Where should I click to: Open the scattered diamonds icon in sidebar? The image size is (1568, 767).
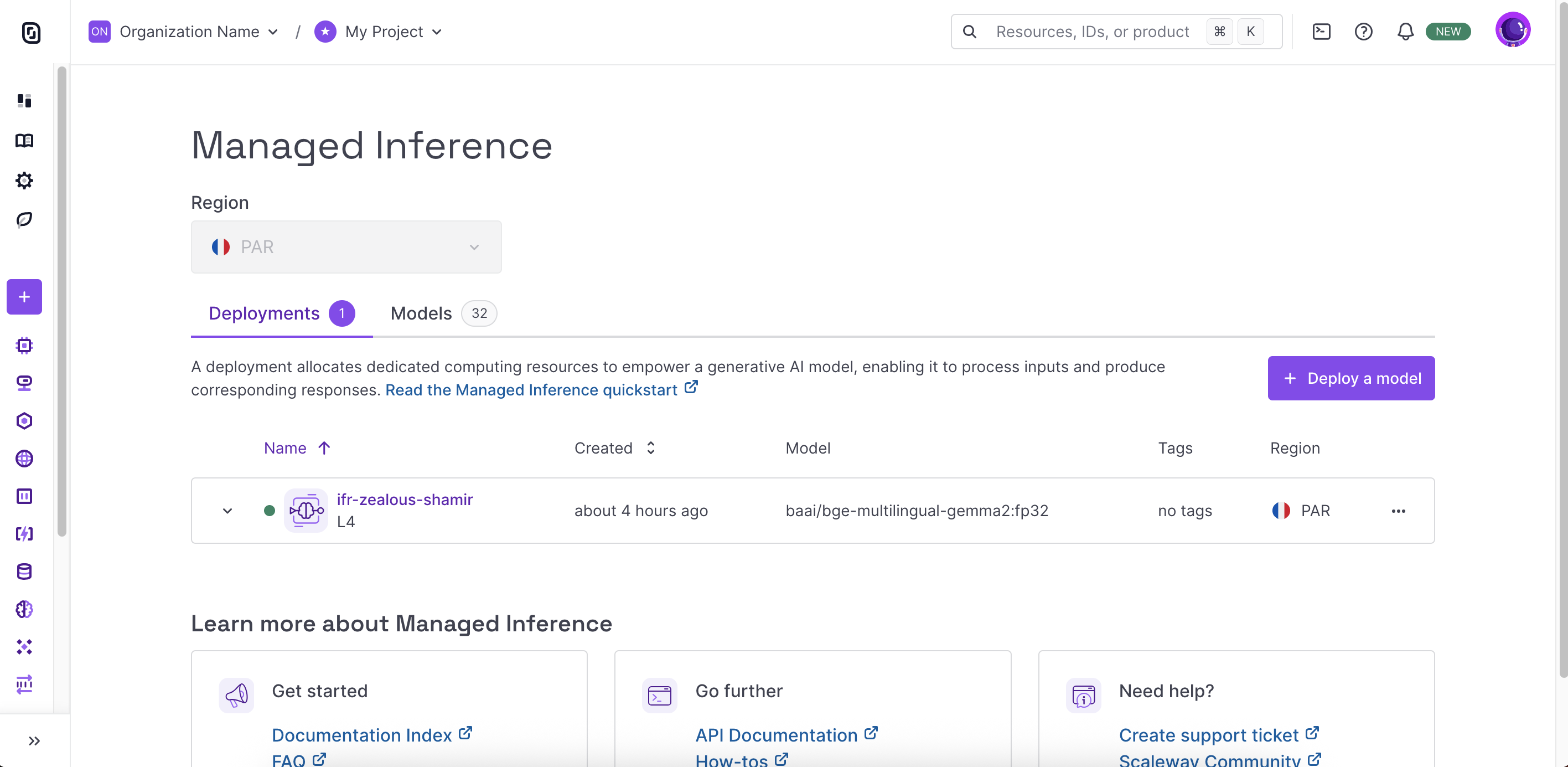coord(24,647)
